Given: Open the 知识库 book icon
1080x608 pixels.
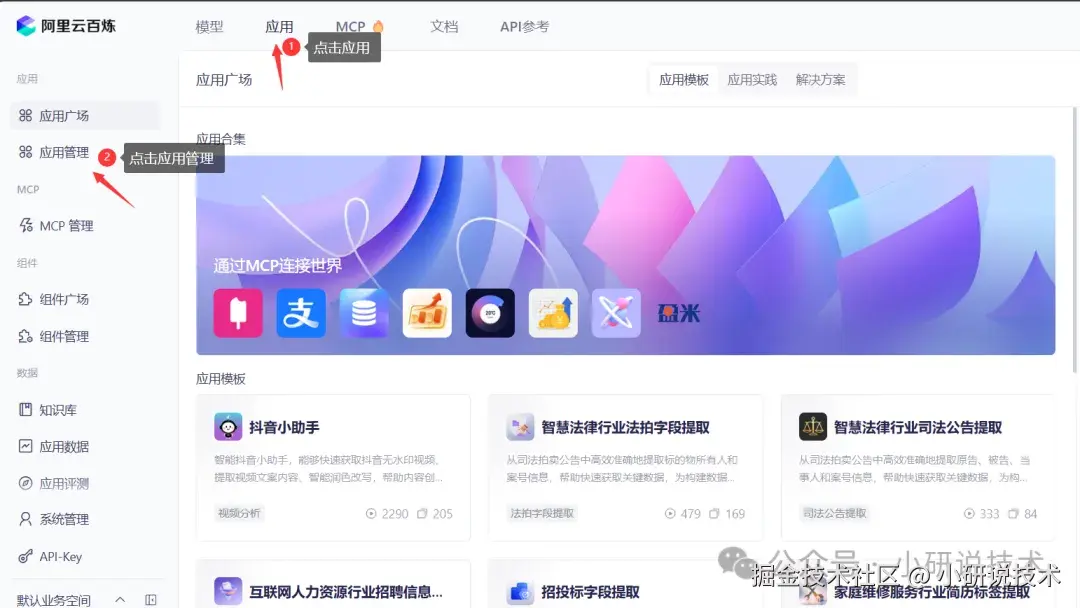Looking at the screenshot, I should pyautogui.click(x=25, y=410).
